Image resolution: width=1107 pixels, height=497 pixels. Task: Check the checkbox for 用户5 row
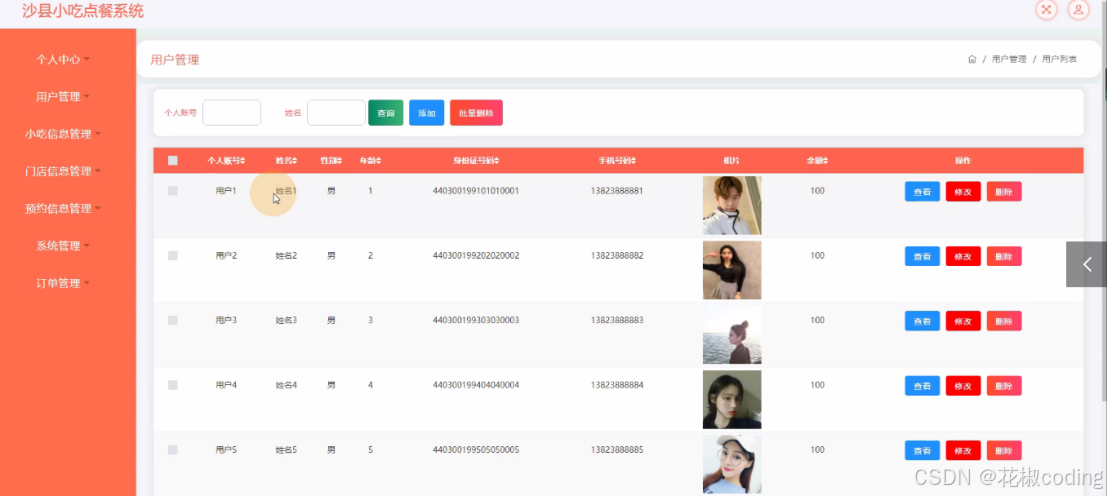click(x=173, y=450)
